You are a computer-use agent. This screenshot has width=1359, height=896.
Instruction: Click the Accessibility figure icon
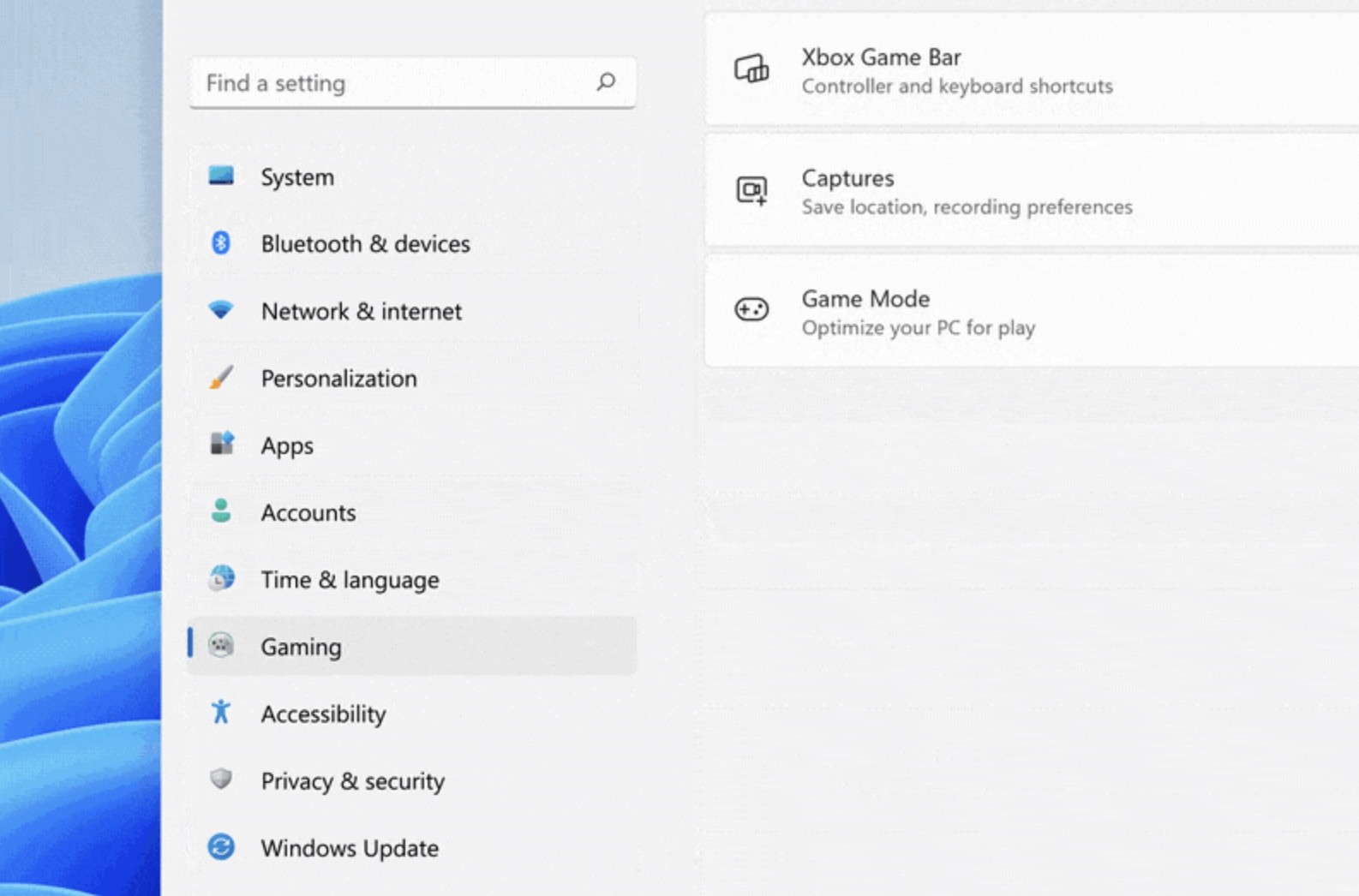221,712
